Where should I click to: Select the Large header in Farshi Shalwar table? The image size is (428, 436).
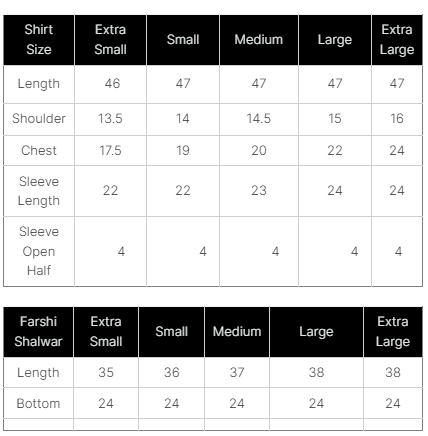click(316, 332)
